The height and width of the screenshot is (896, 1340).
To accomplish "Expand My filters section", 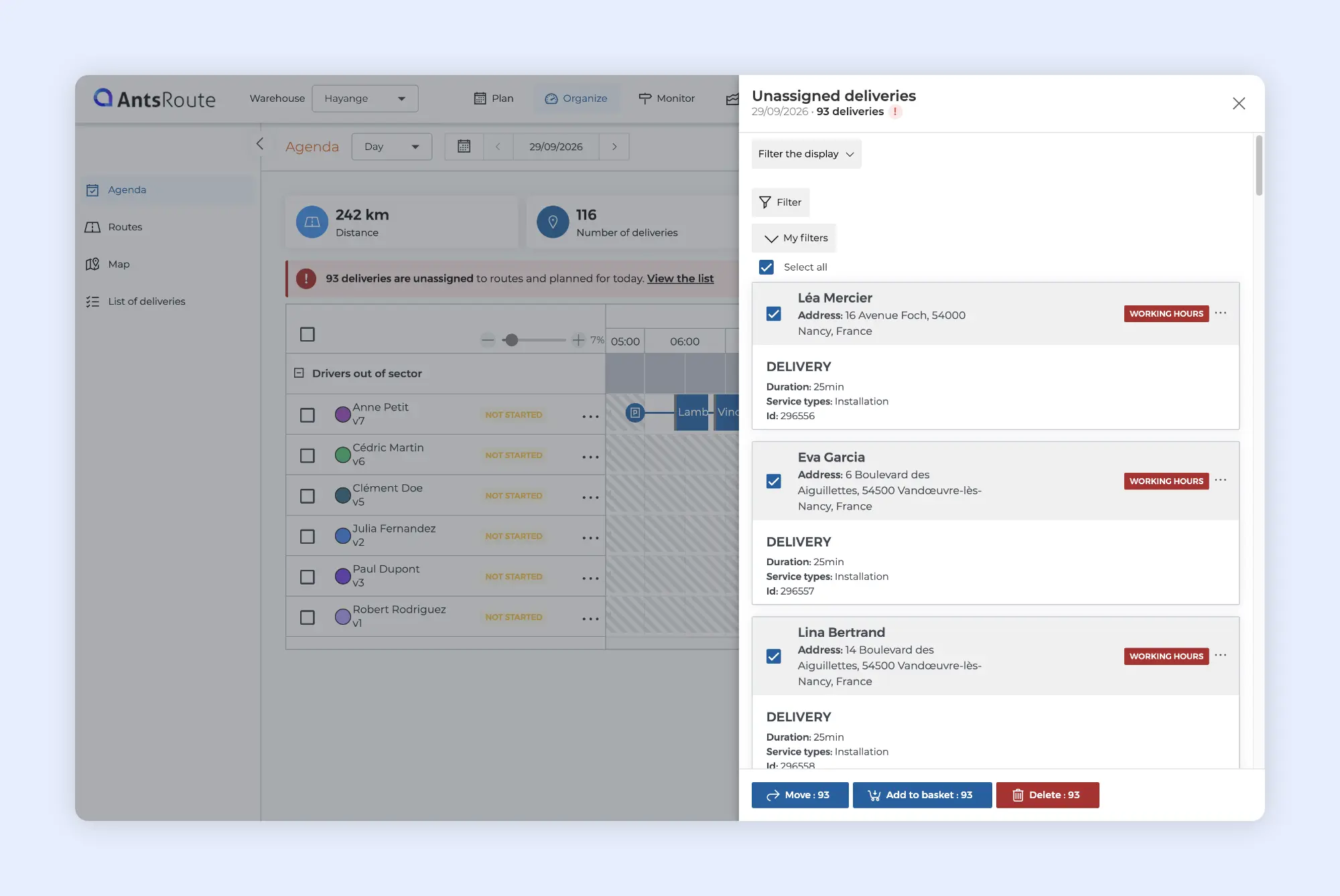I will [795, 238].
